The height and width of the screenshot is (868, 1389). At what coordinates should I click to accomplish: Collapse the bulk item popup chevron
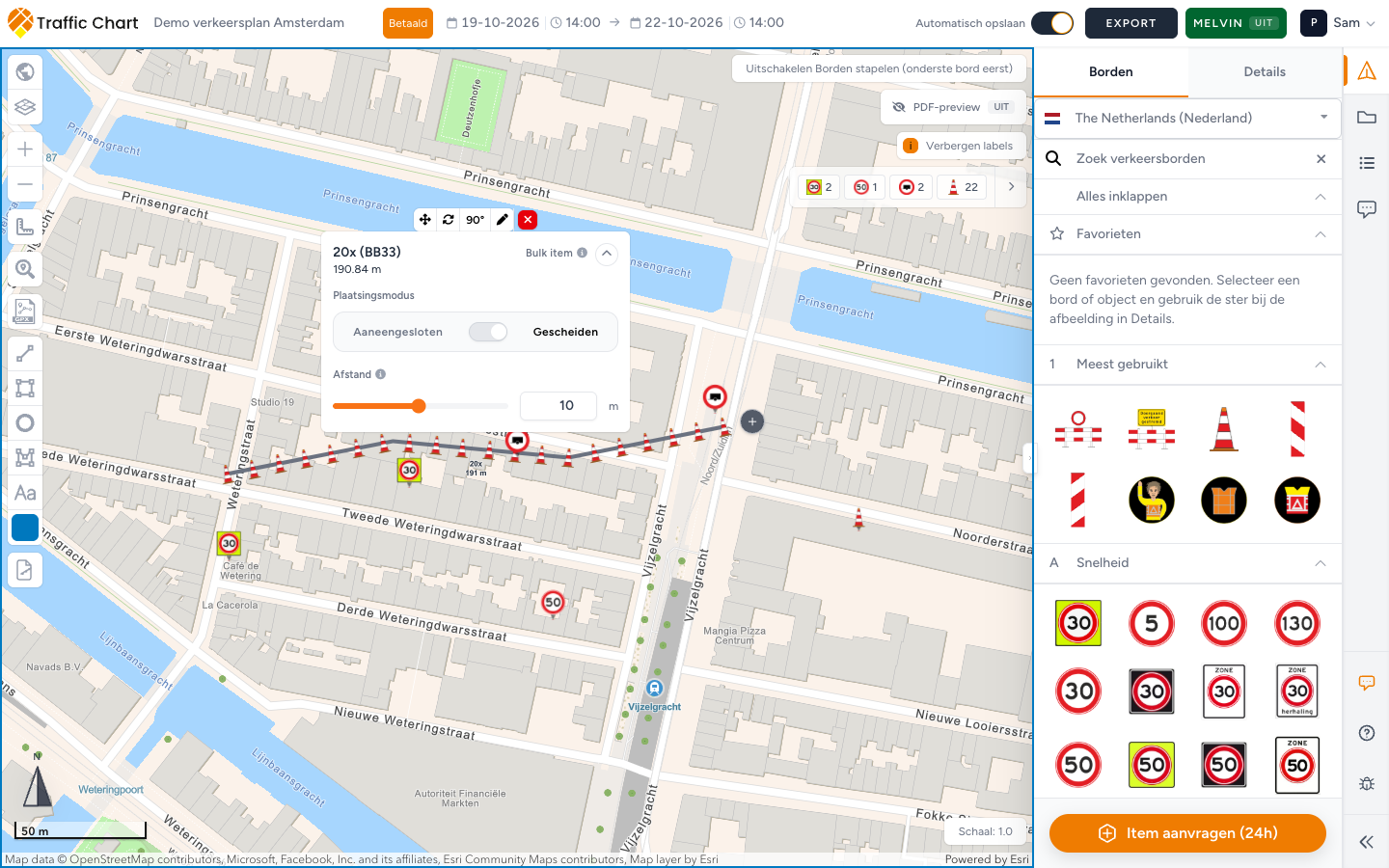pyautogui.click(x=607, y=254)
